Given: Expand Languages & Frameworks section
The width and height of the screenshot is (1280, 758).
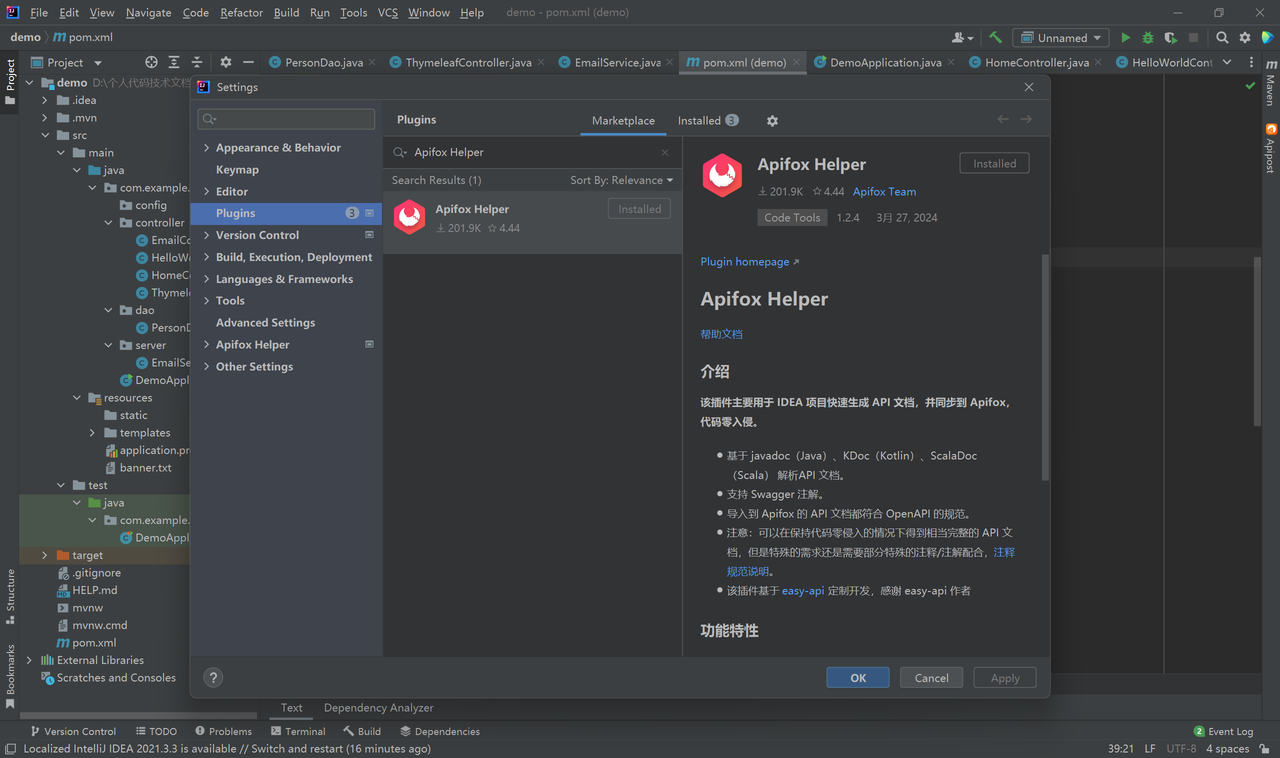Looking at the screenshot, I should [x=207, y=279].
